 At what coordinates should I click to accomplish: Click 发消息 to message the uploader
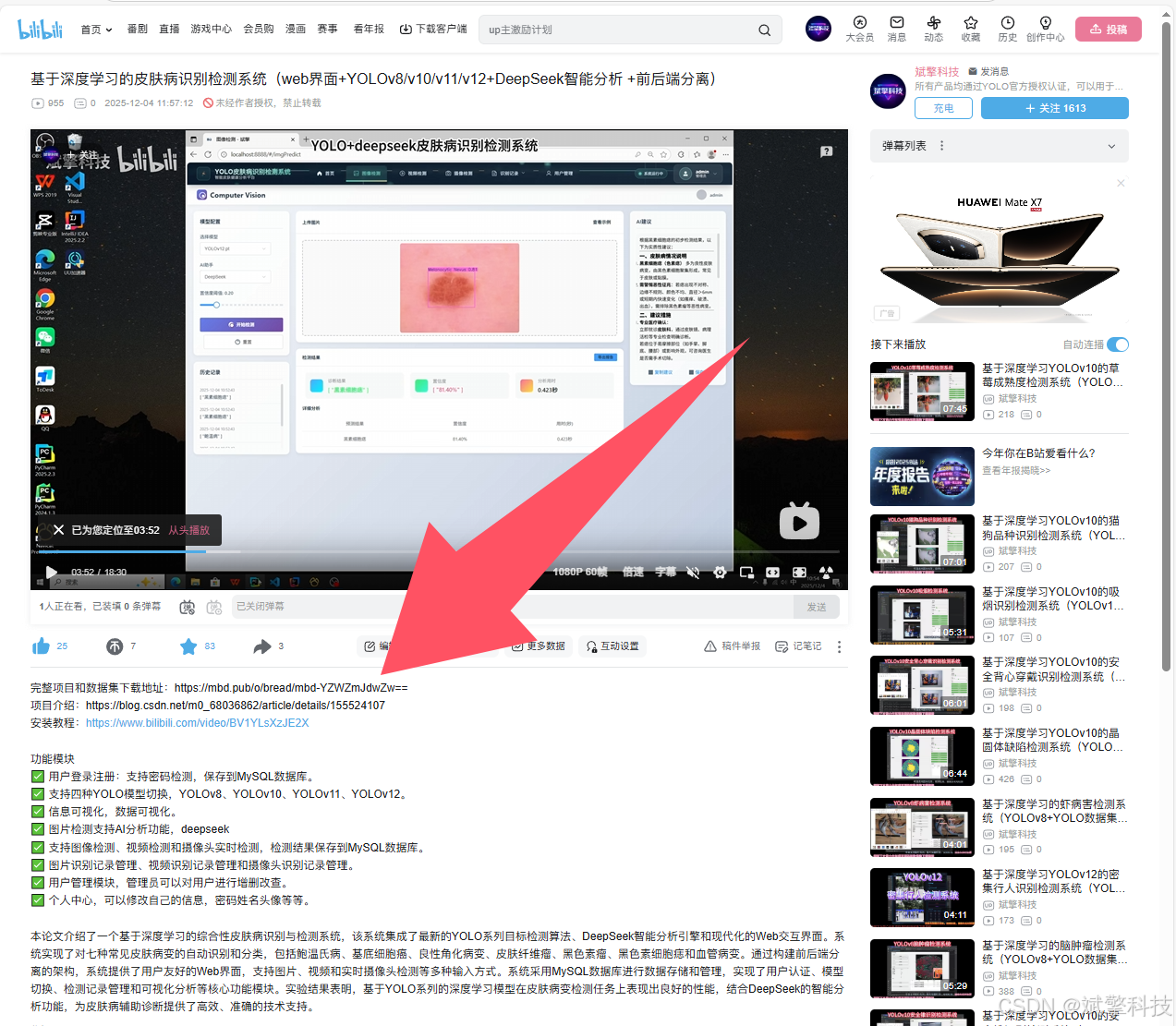(988, 71)
